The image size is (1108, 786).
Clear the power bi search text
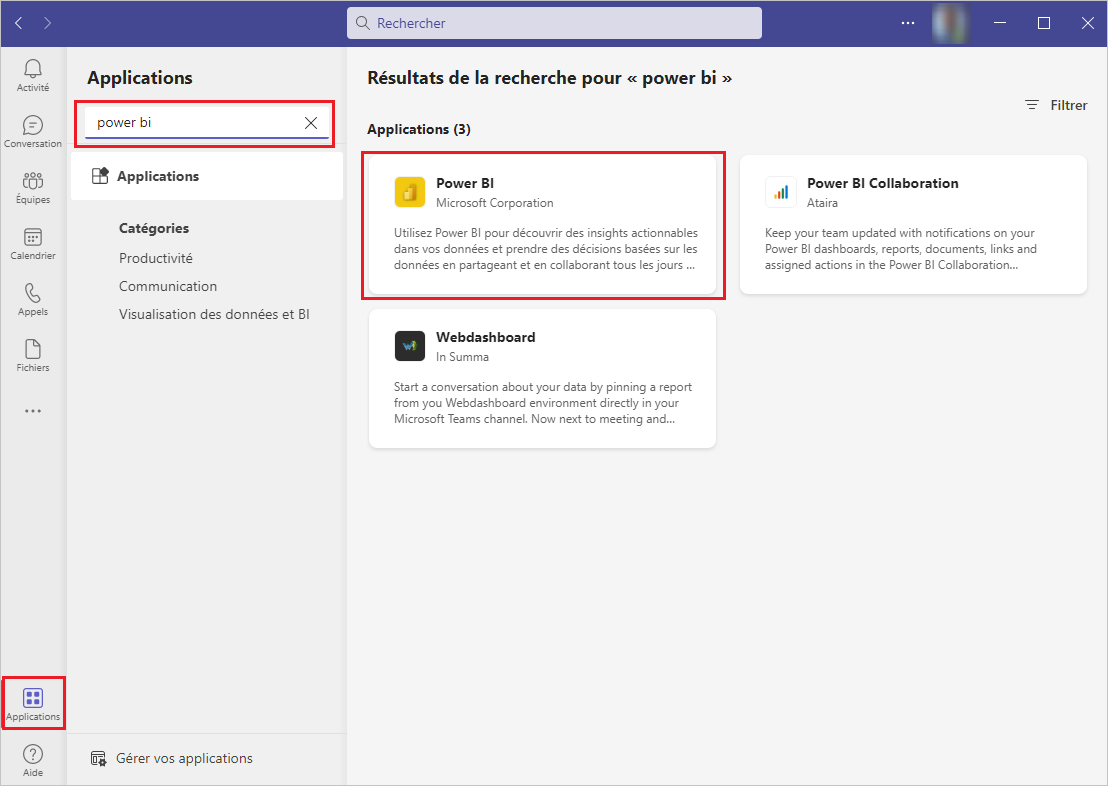click(311, 123)
